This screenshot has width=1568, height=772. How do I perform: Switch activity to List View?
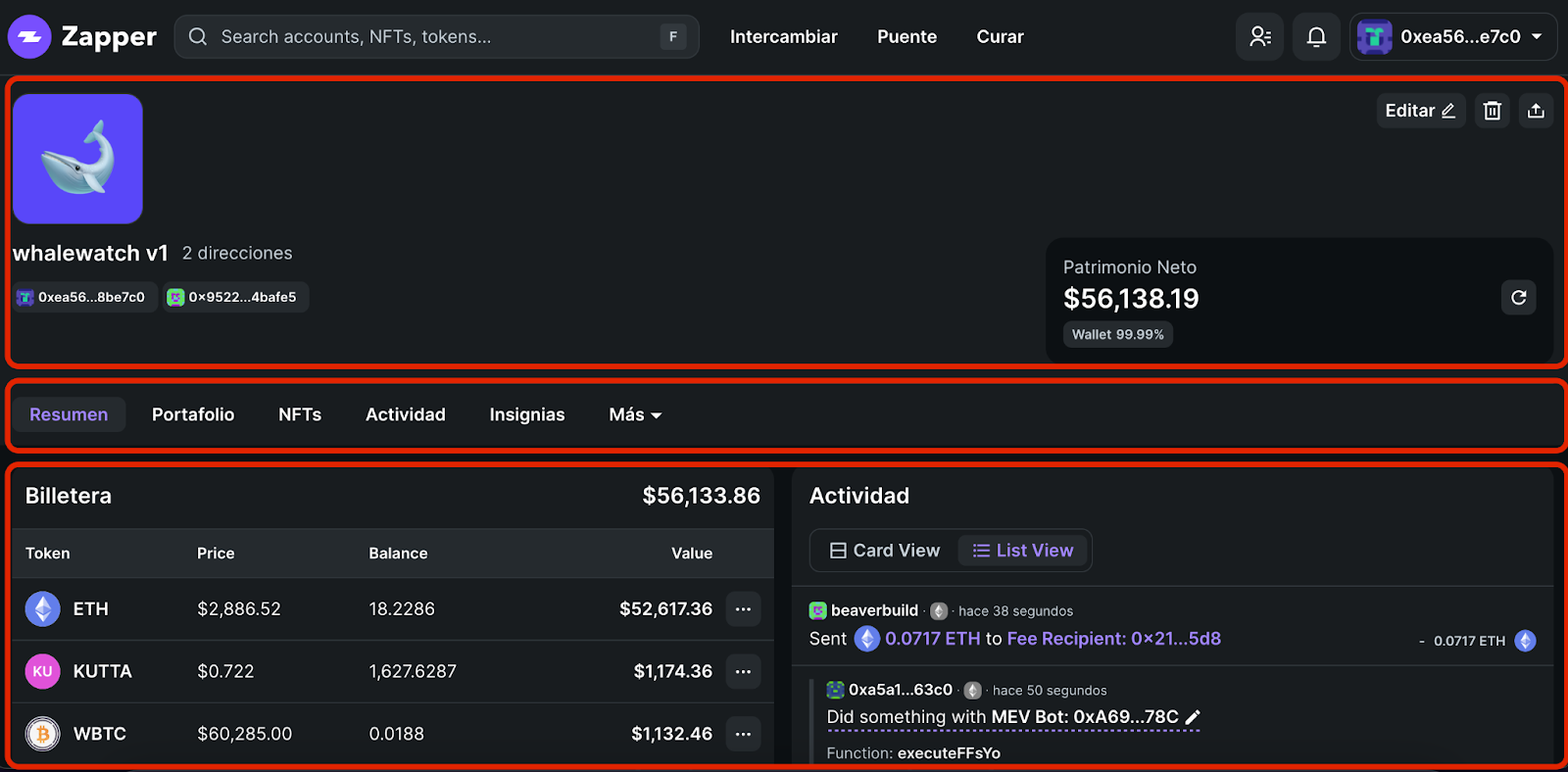pos(1023,551)
